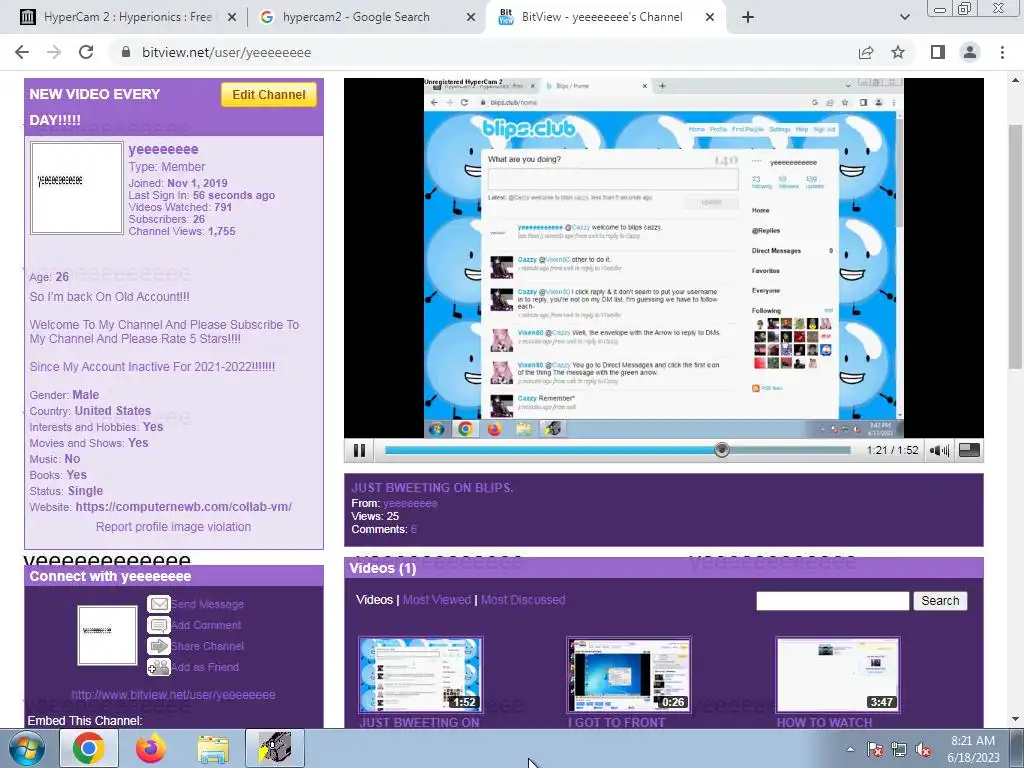Expand the tab search dropdown
Viewport: 1024px width, 768px height.
904,17
